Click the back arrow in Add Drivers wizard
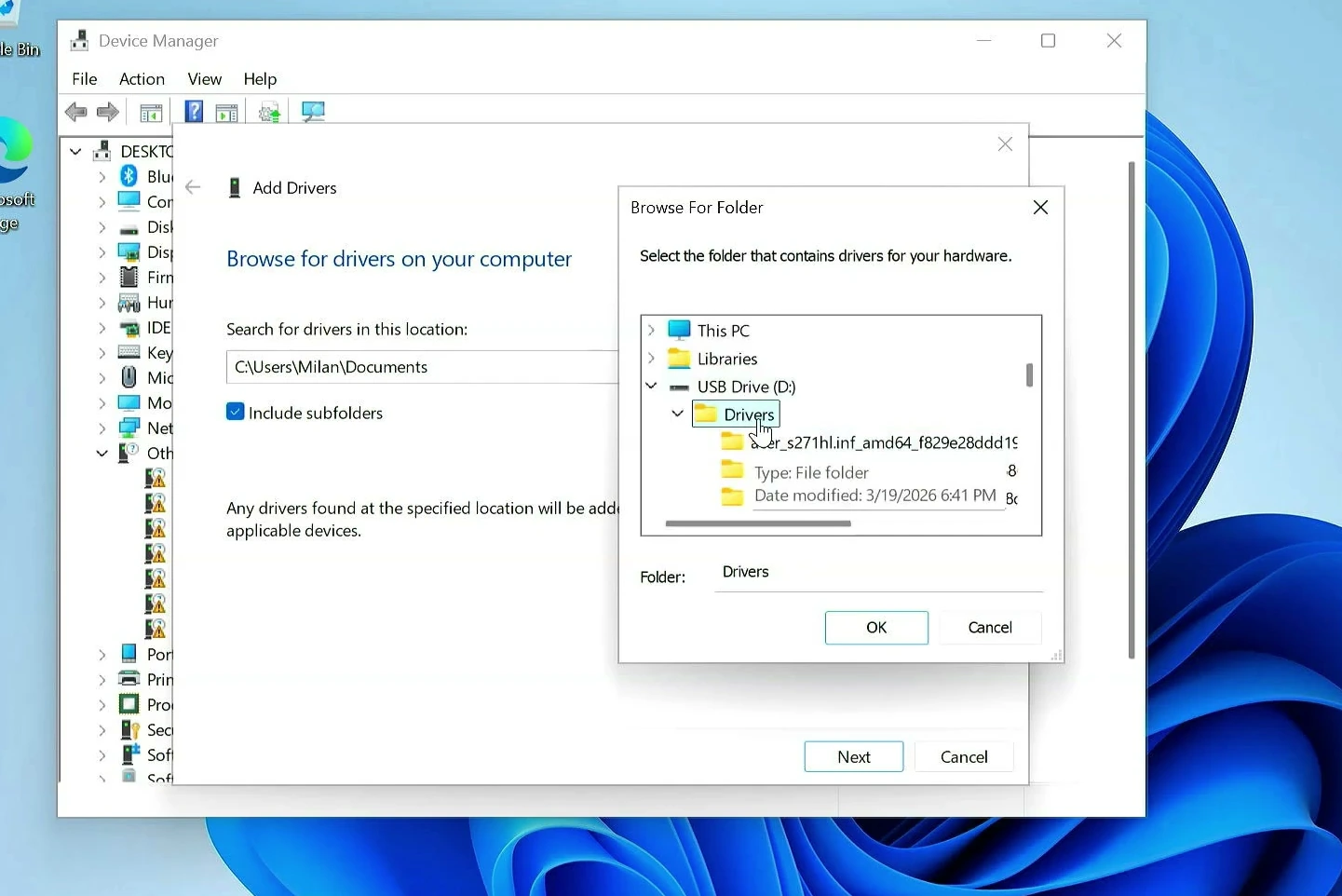This screenshot has width=1342, height=896. pos(193,187)
